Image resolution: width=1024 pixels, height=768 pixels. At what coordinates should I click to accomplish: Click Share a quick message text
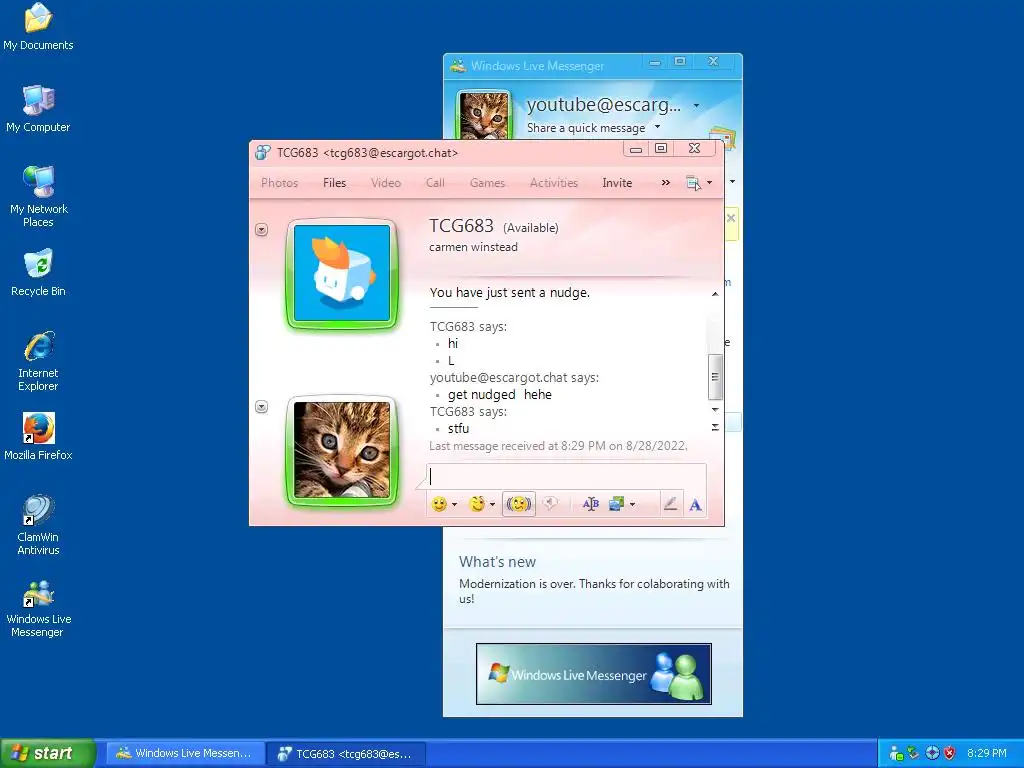coord(586,128)
